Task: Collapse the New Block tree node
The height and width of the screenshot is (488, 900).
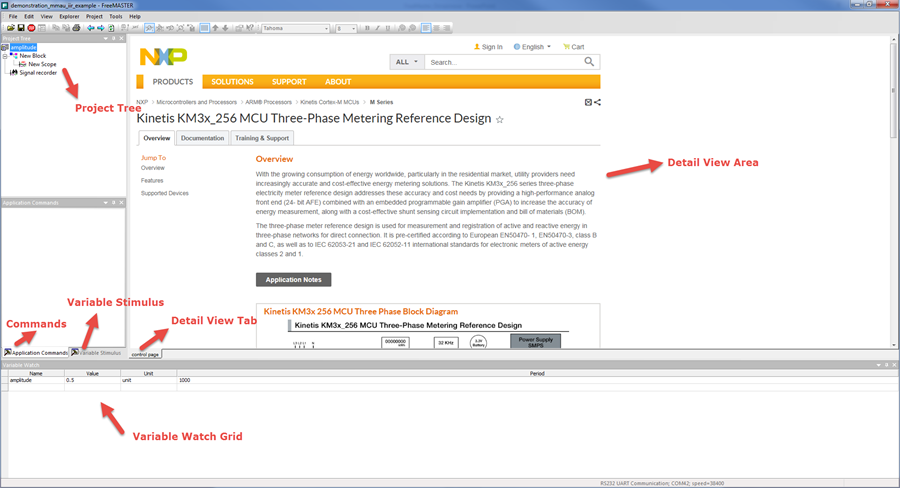Action: pos(5,56)
